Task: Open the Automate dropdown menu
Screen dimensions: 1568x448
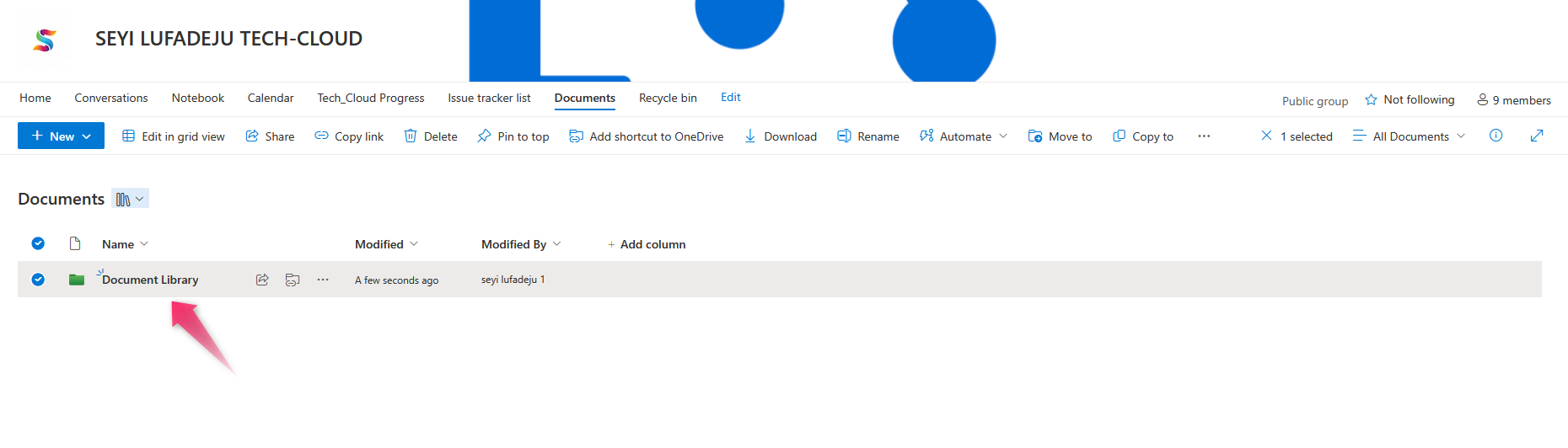Action: click(964, 136)
